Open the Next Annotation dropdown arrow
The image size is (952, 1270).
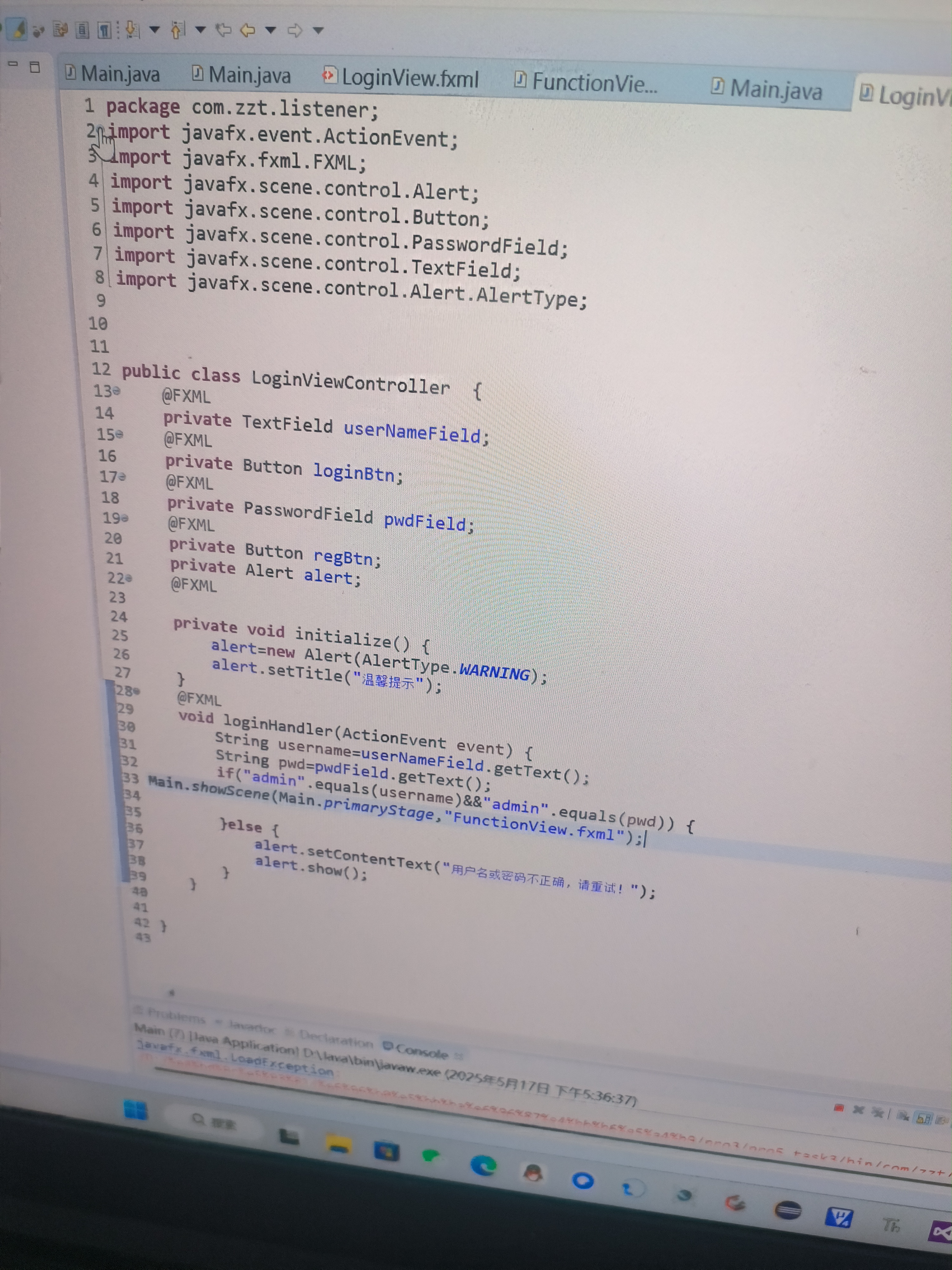coord(154,29)
